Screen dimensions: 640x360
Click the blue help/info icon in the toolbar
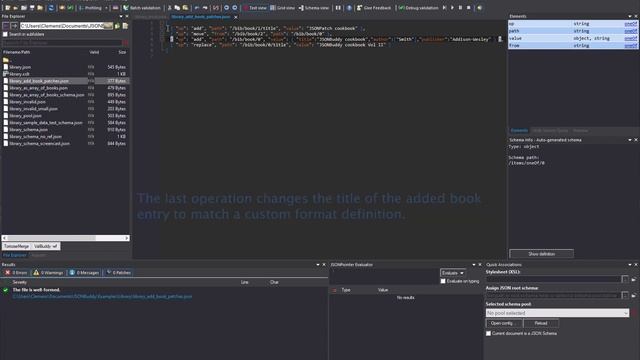349,8
